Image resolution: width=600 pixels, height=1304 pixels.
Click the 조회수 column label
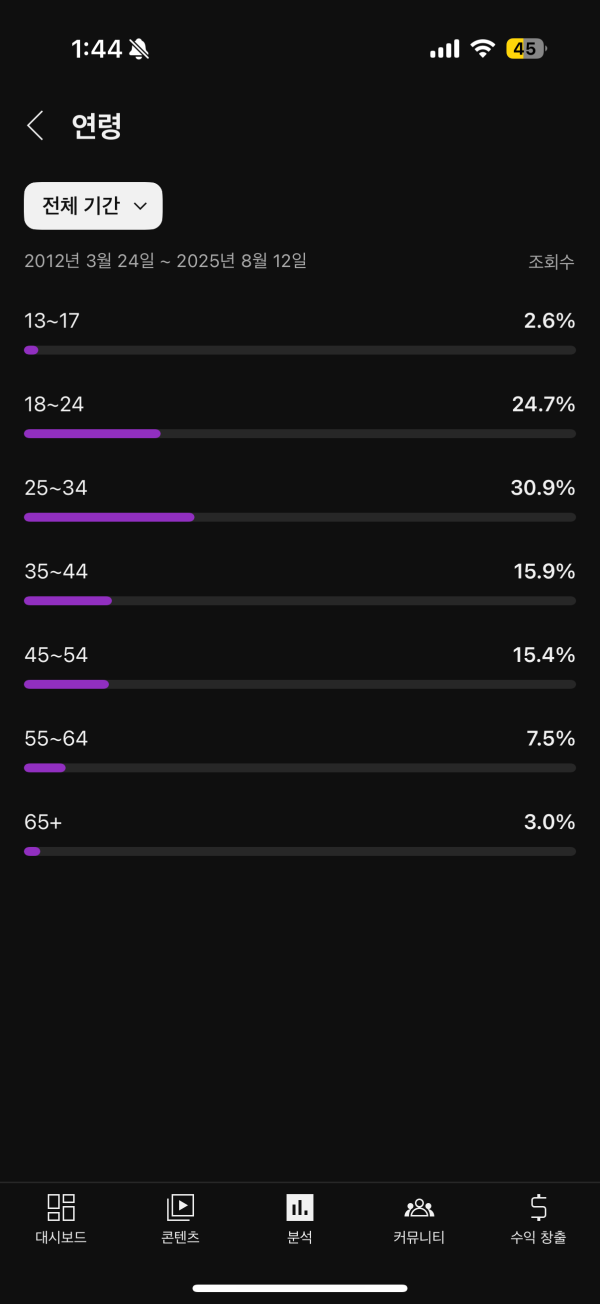[x=551, y=262]
